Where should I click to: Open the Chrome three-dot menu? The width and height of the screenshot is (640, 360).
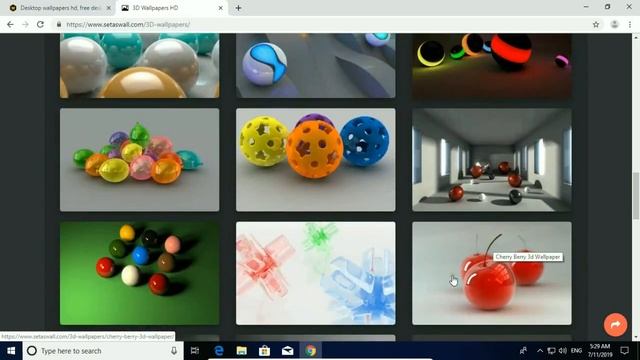click(630, 24)
